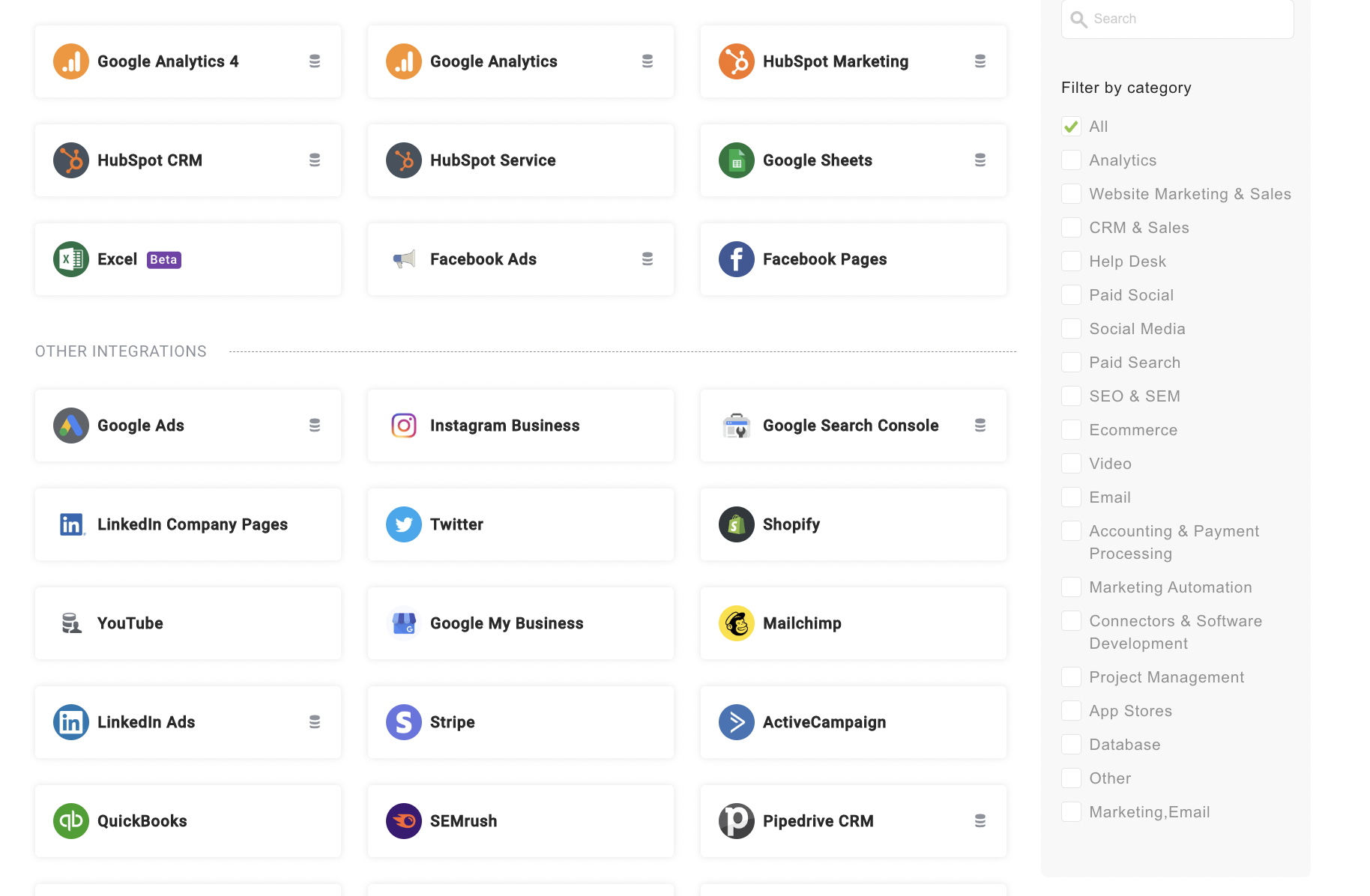Open the Excel Beta integration card
The height and width of the screenshot is (896, 1370).
pos(188,259)
